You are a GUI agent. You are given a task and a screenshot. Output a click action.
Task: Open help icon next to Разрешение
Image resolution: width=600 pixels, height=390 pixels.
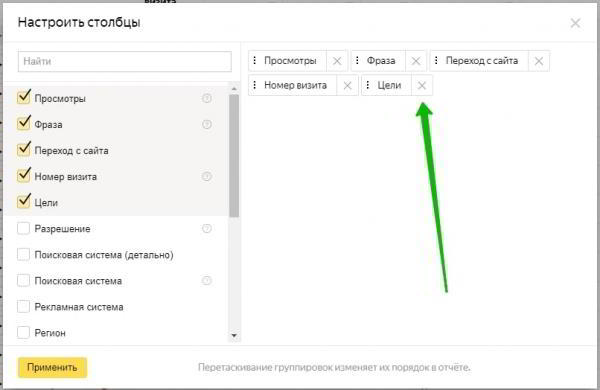click(207, 228)
